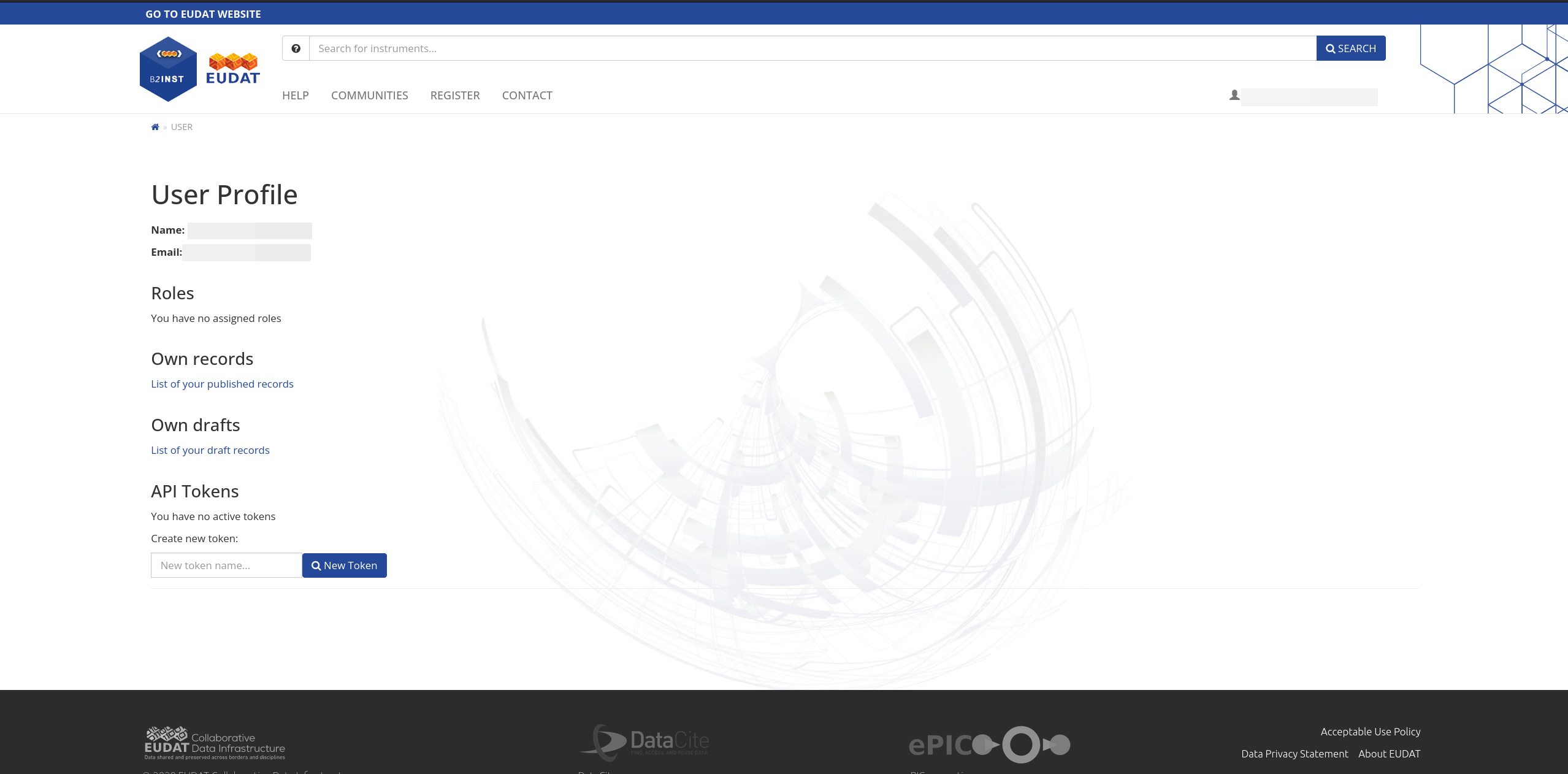Viewport: 1568px width, 774px height.
Task: Open the List of your published records link
Action: 222,384
